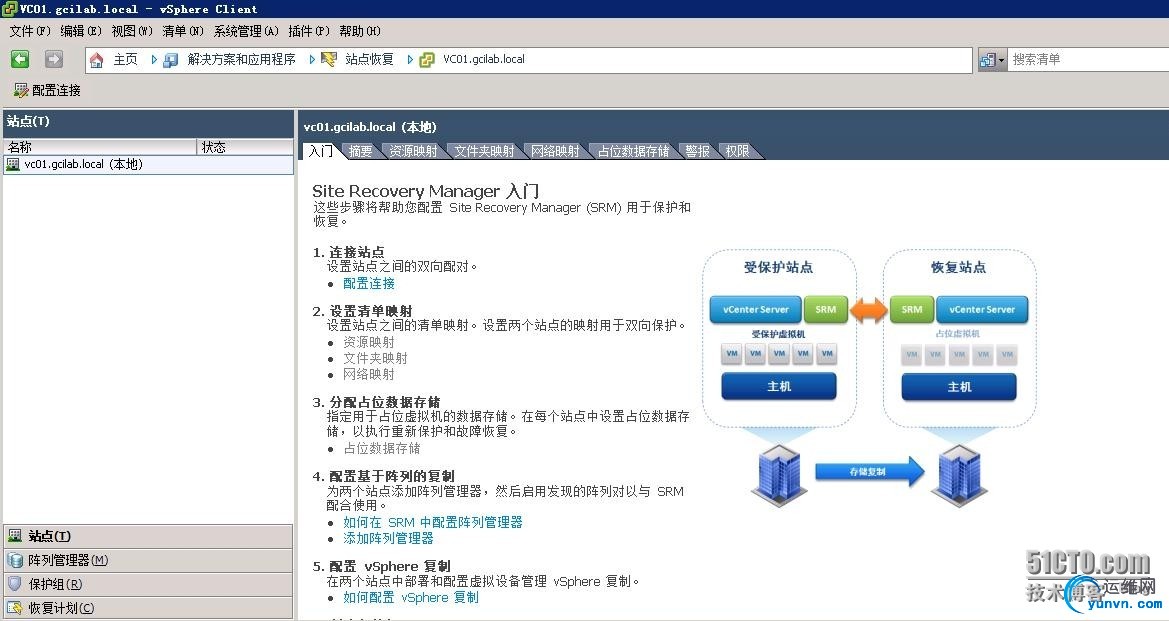Open the 文件(F) menu
This screenshot has height=621, width=1169.
pos(30,31)
